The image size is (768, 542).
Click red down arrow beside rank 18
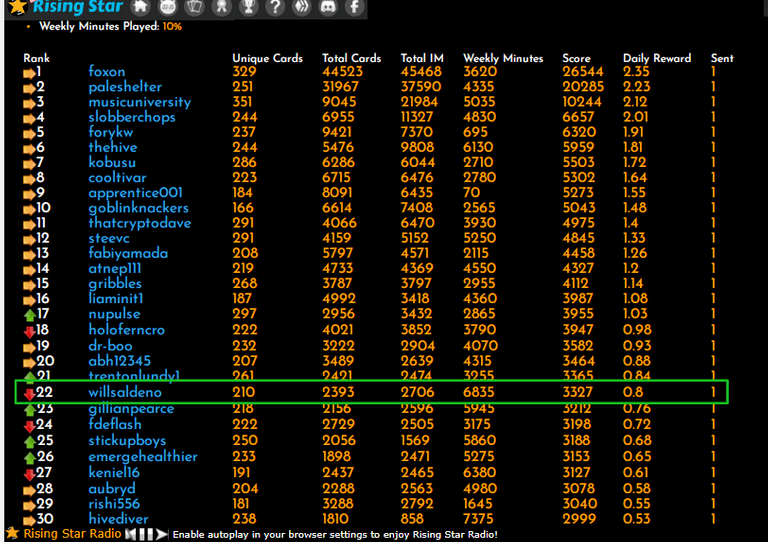[29, 331]
